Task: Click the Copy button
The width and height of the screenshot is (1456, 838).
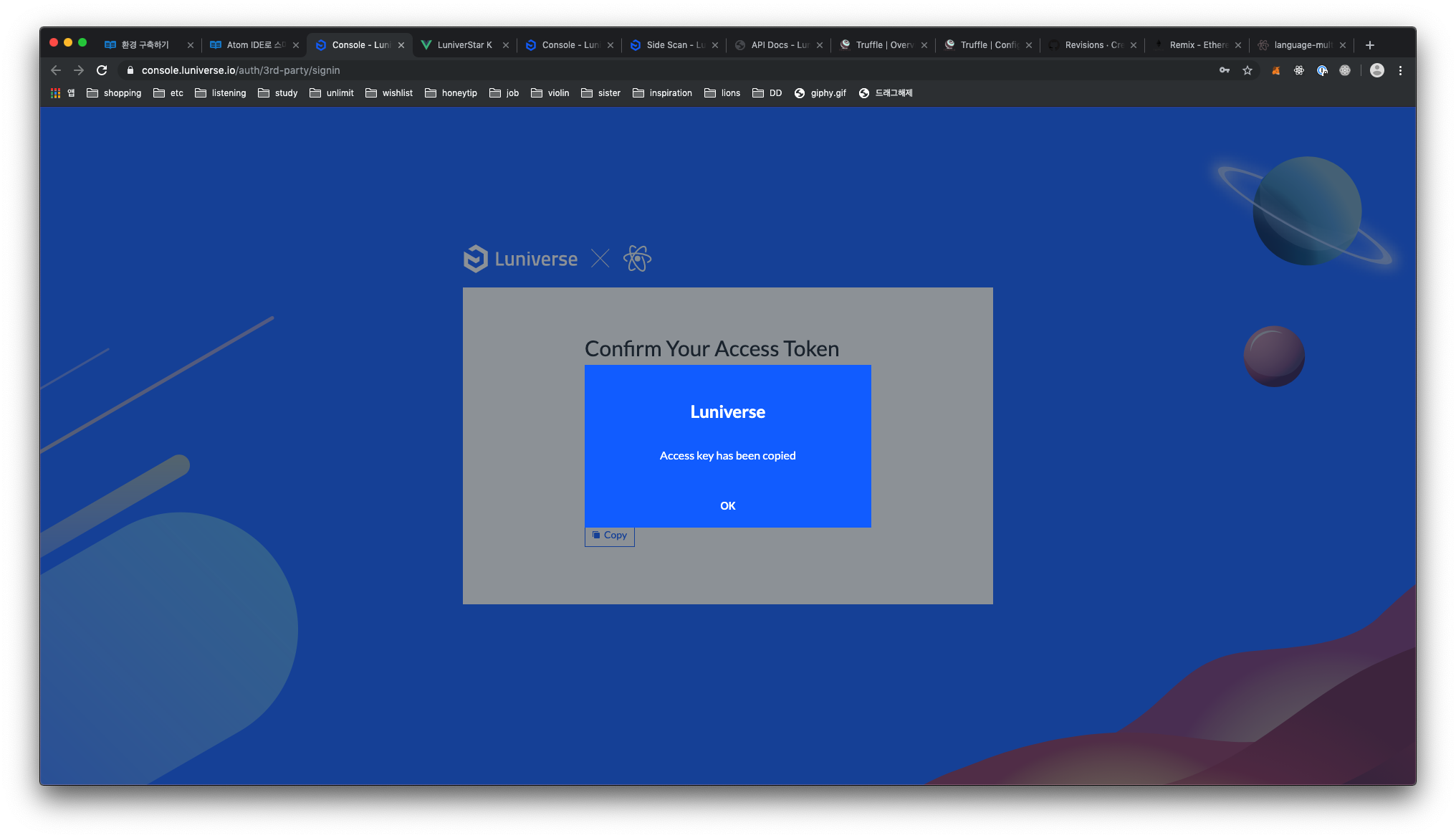Action: point(610,535)
